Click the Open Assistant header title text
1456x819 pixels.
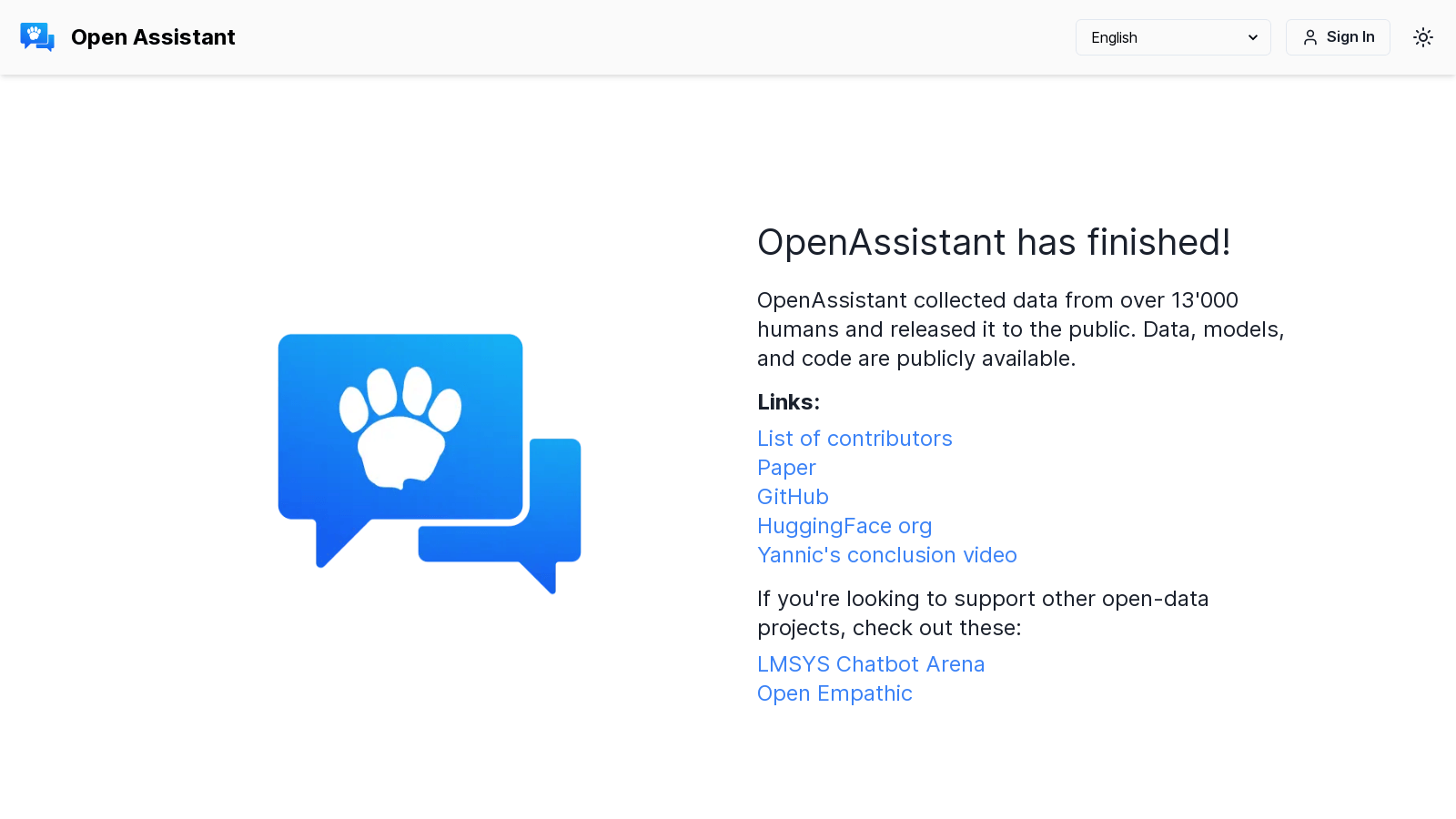point(153,37)
